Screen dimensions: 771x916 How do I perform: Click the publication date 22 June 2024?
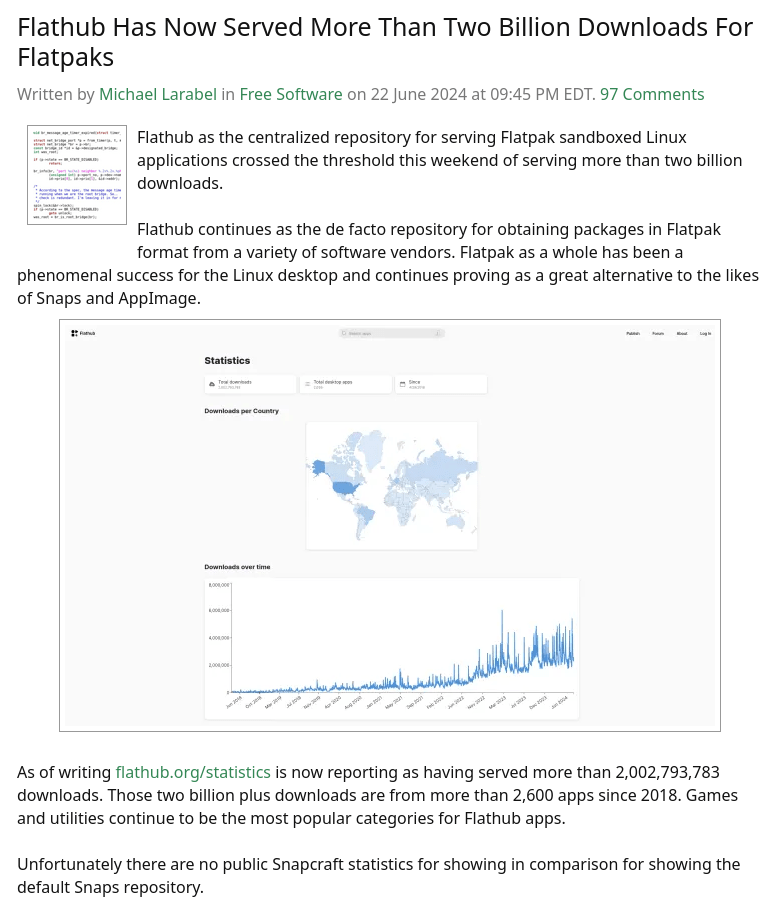coord(419,94)
